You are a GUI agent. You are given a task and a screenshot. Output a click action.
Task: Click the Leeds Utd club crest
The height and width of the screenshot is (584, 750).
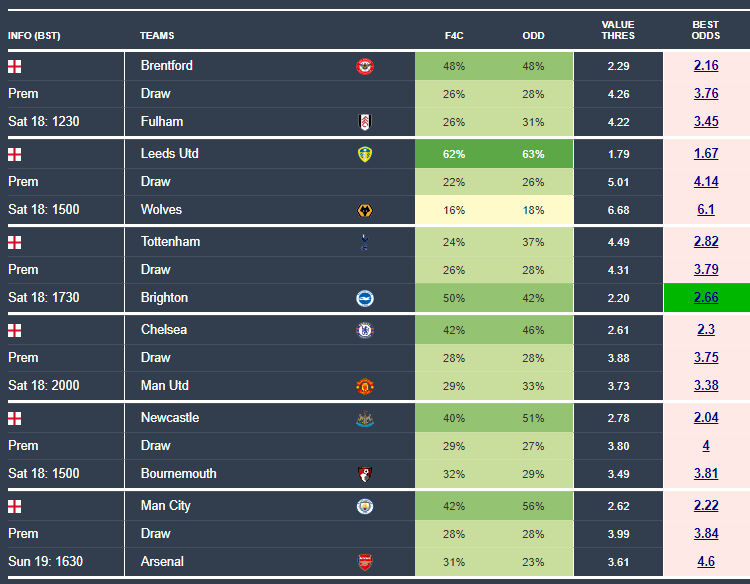365,154
